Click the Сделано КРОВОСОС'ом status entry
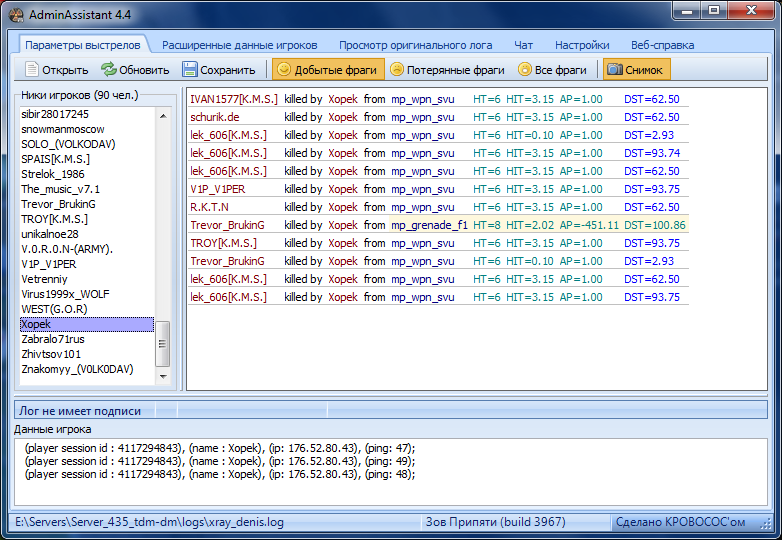782x540 pixels. pos(680,522)
